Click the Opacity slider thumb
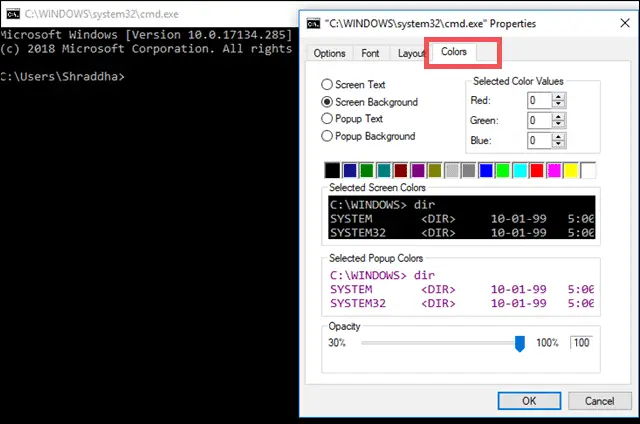The image size is (640, 424). [520, 344]
